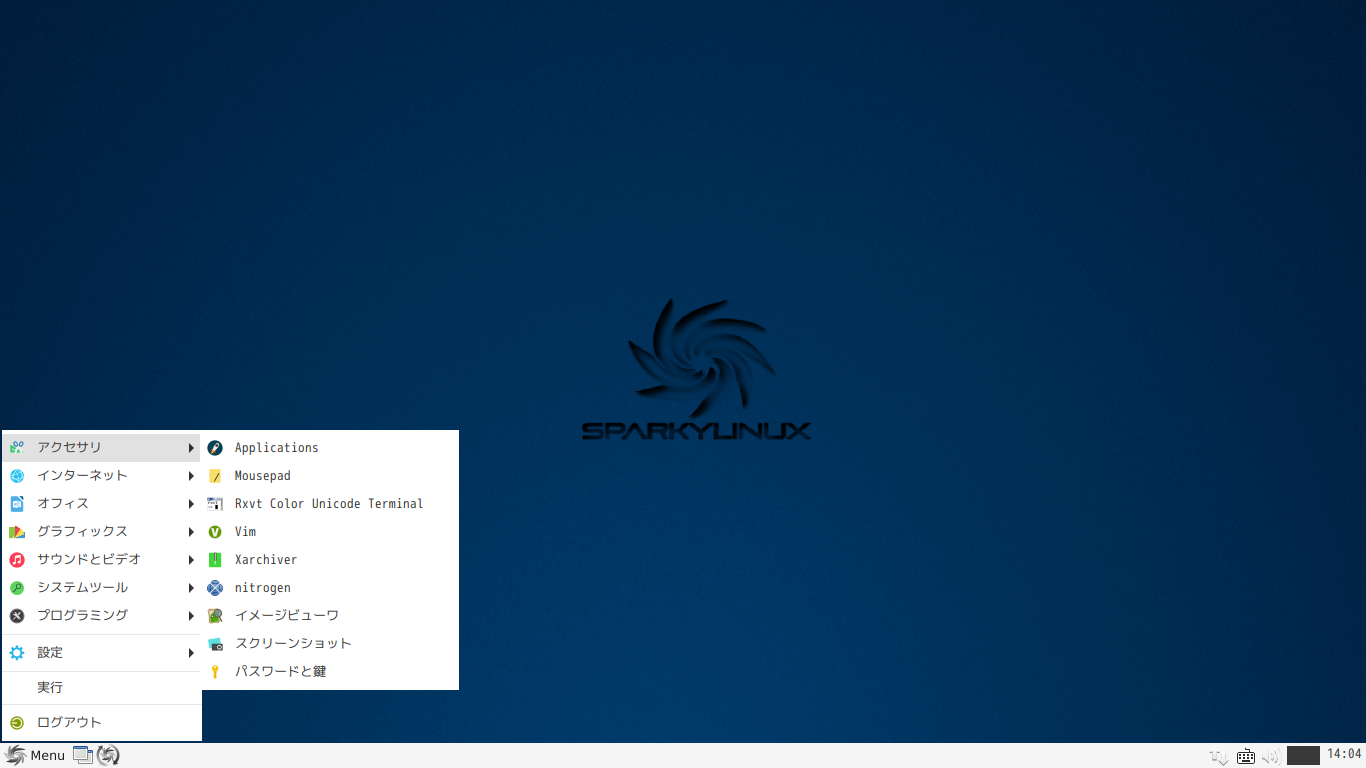Click サウンドとビデオ music note icon
The width and height of the screenshot is (1366, 768).
pyautogui.click(x=17, y=560)
